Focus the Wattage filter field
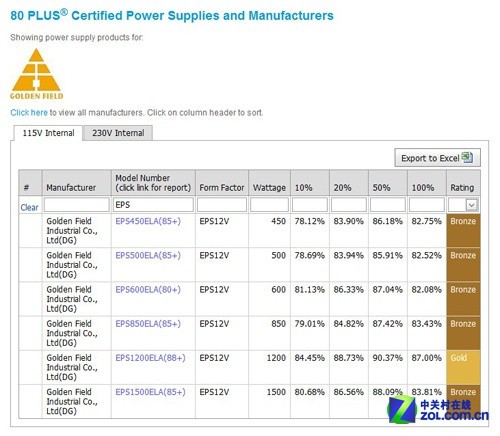The image size is (500, 436). click(269, 205)
